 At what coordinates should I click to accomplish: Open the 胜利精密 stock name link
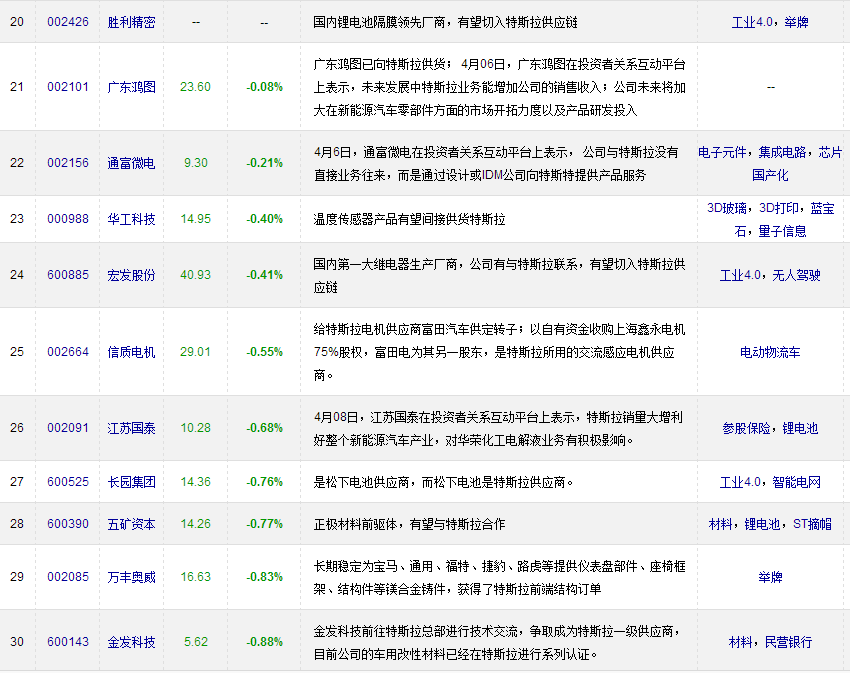131,22
